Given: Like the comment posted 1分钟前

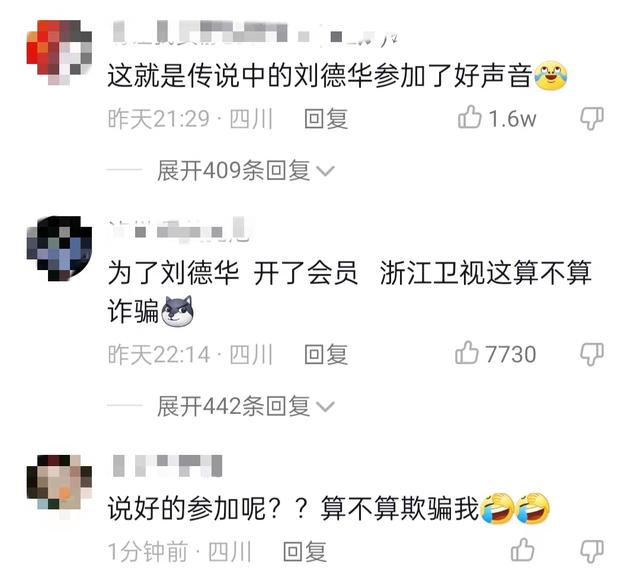Looking at the screenshot, I should pyautogui.click(x=522, y=550).
